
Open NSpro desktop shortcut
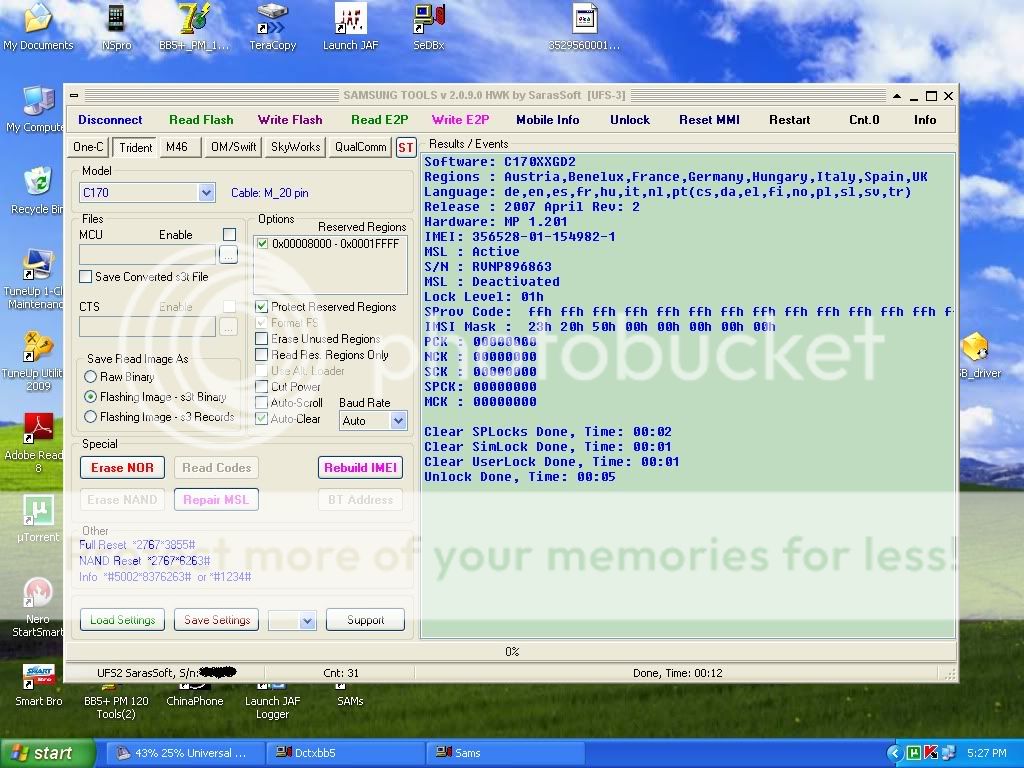tap(116, 26)
